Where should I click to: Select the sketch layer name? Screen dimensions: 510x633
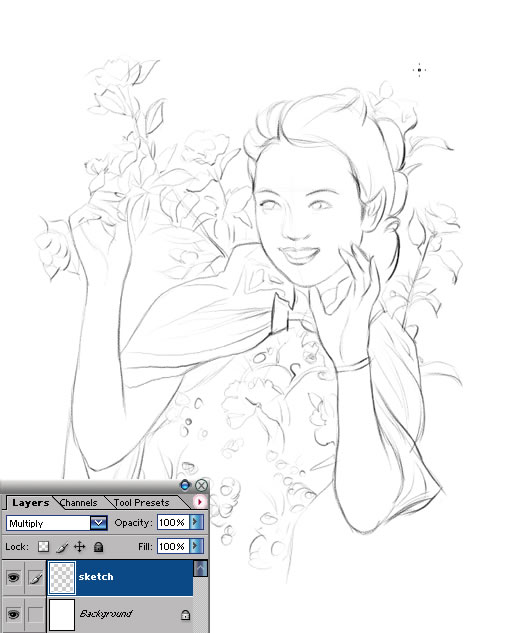click(96, 576)
